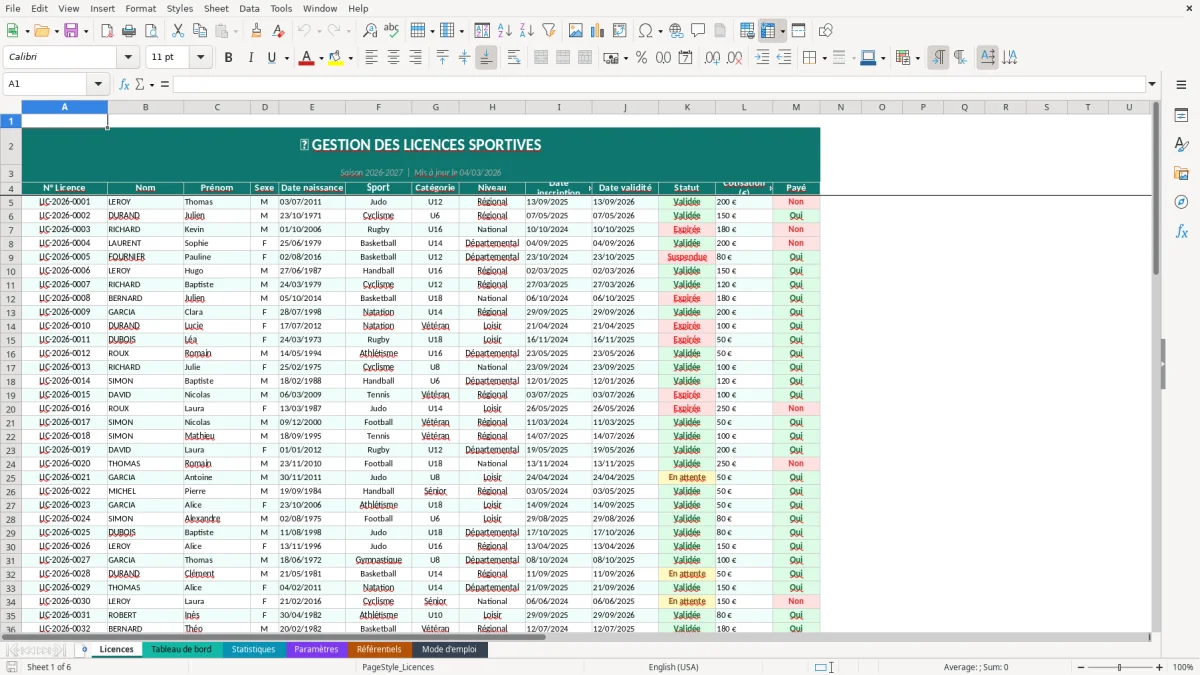
Task: Format as percent
Action: [x=641, y=58]
